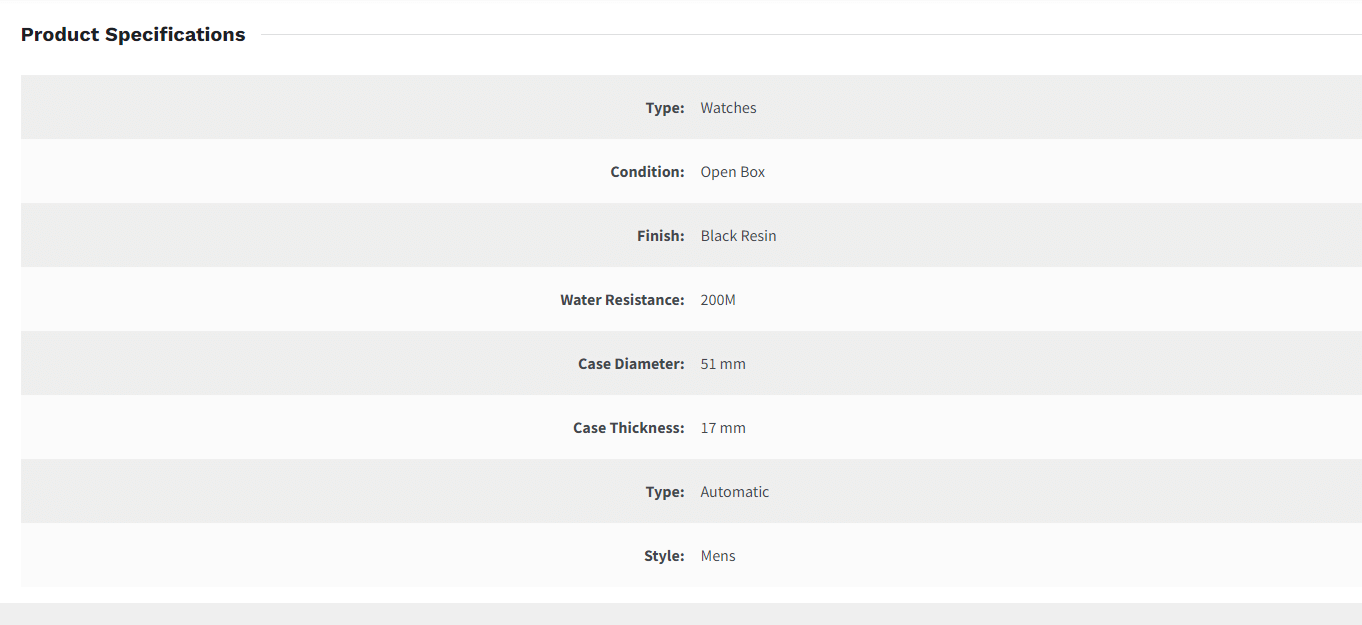Image resolution: width=1362 pixels, height=625 pixels.
Task: Select the Case Thickness label
Action: [629, 428]
